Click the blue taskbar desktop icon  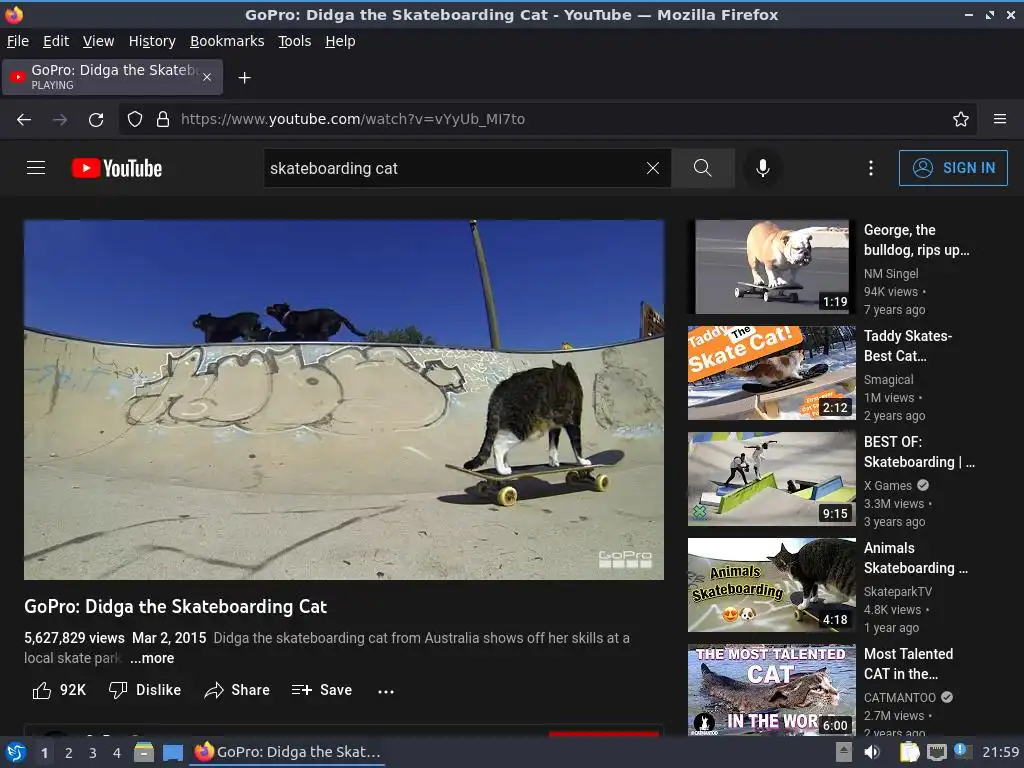pyautogui.click(x=172, y=752)
